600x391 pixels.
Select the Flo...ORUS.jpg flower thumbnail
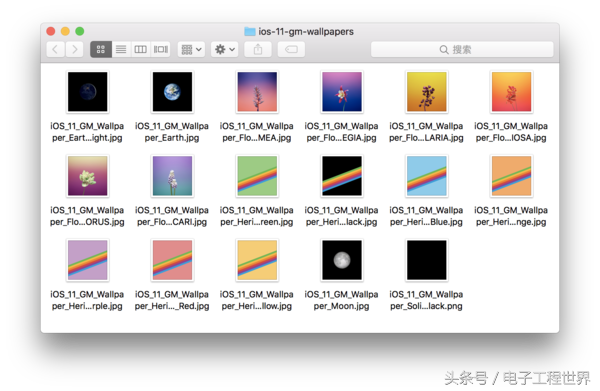88,176
